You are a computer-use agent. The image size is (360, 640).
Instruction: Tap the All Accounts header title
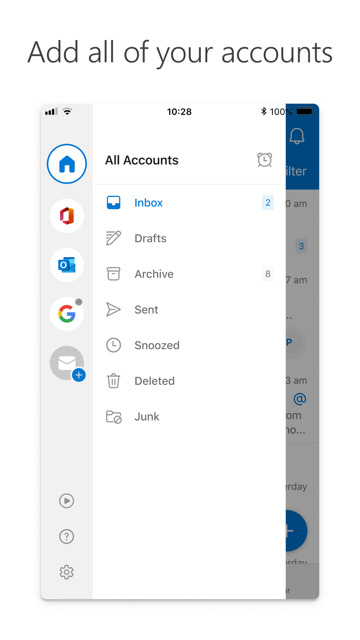click(x=142, y=160)
